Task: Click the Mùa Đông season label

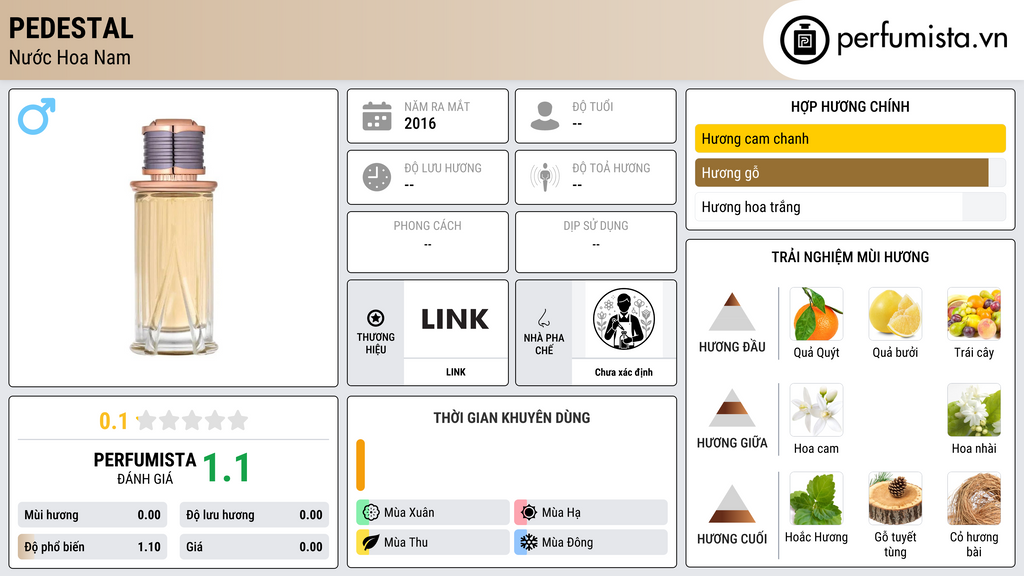Action: pyautogui.click(x=568, y=542)
